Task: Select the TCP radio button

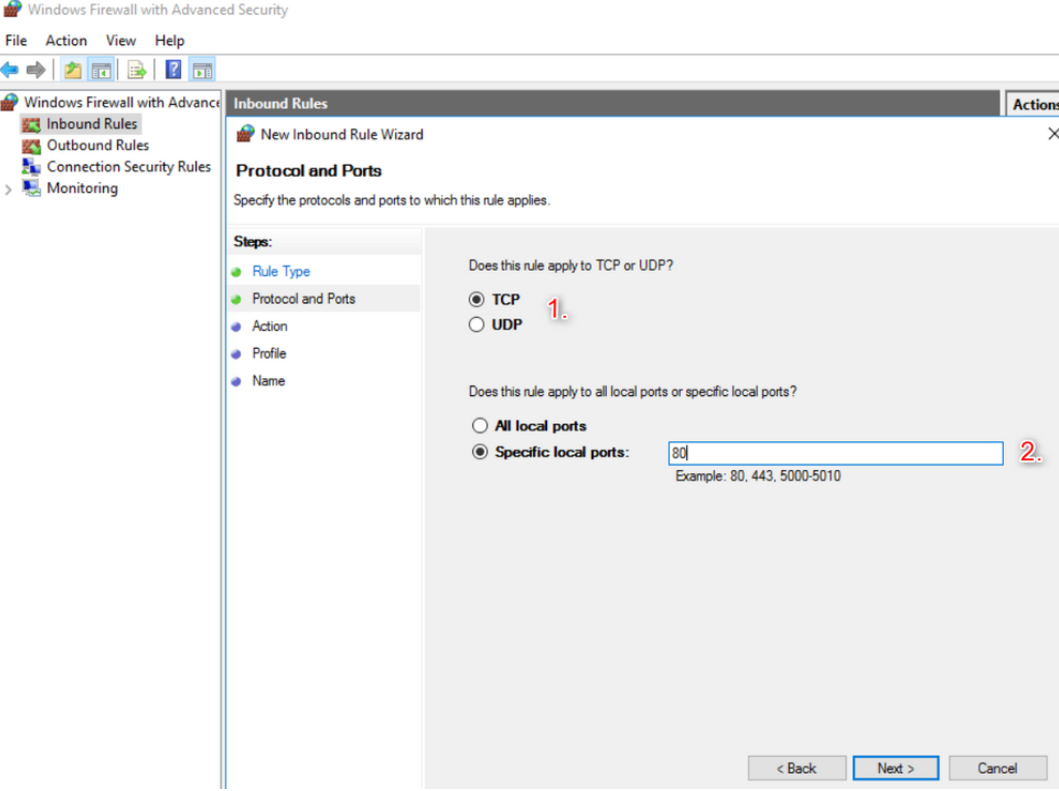Action: tap(477, 299)
